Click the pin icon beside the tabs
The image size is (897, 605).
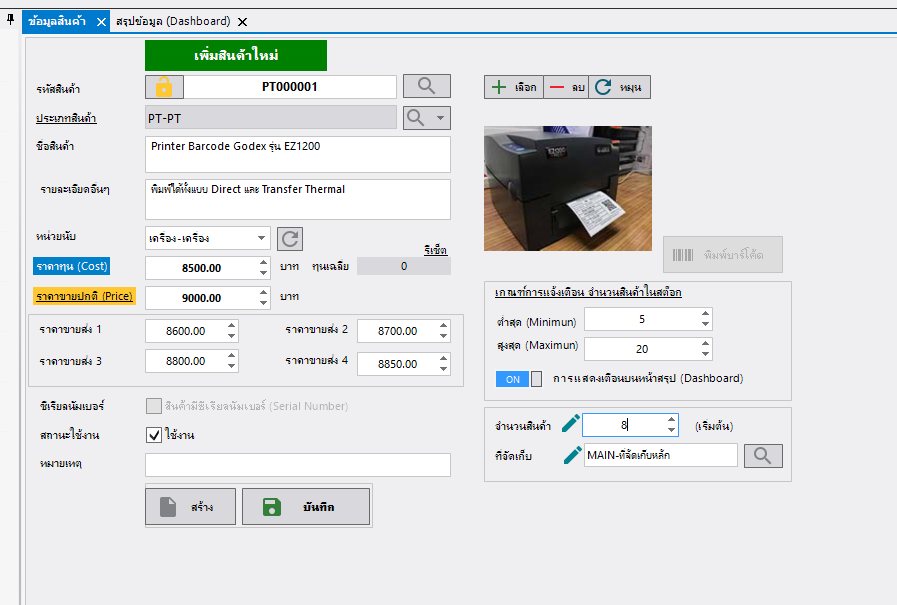click(10, 21)
